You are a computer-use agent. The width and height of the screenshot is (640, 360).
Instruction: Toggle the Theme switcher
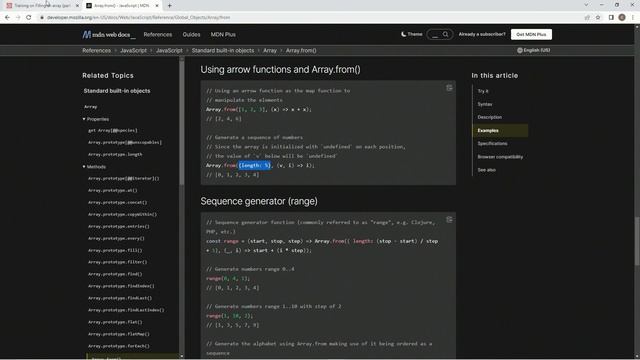[411, 34]
